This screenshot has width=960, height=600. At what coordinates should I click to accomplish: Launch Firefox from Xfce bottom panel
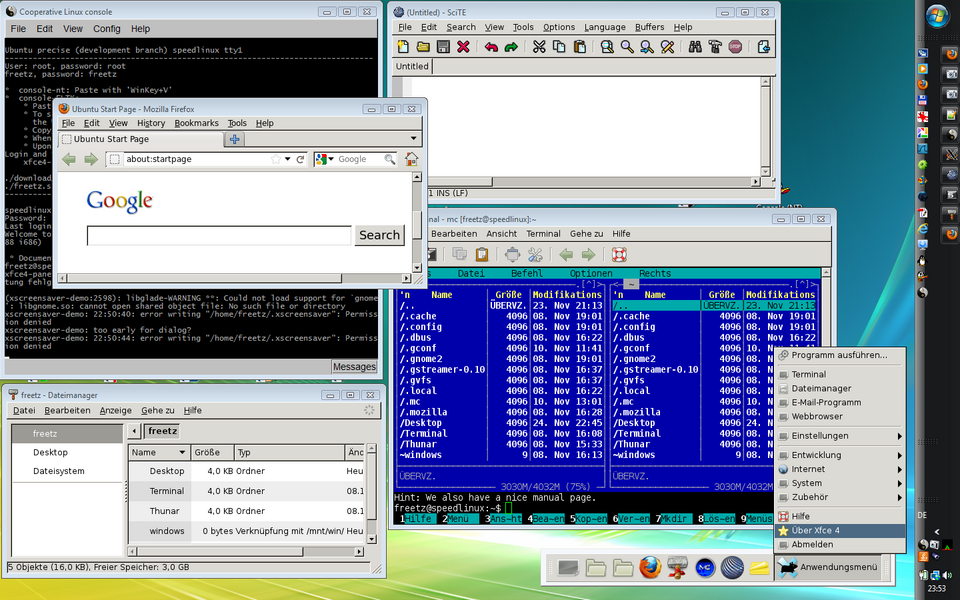[x=650, y=568]
